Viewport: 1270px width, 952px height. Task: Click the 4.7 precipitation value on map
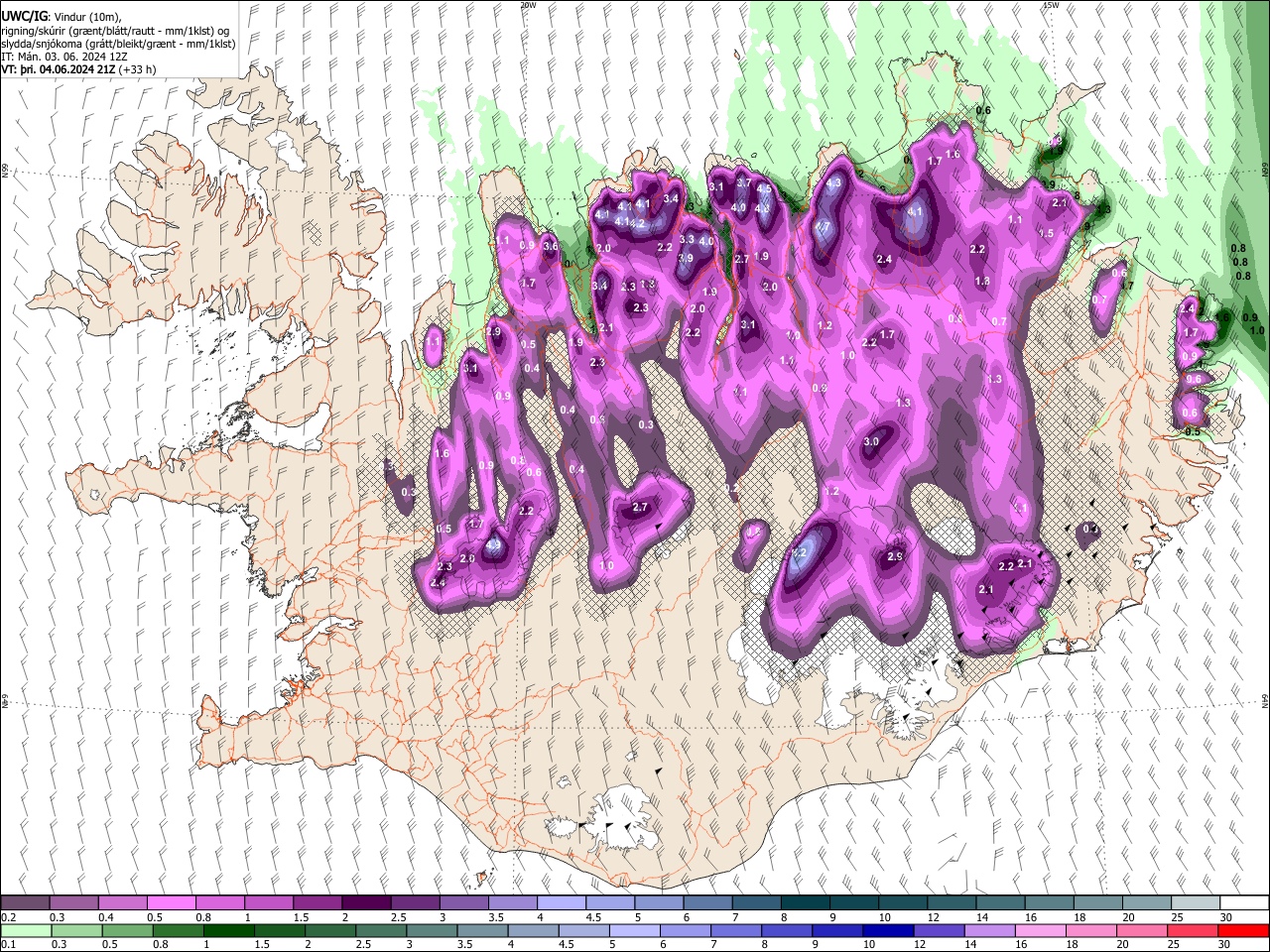822,227
